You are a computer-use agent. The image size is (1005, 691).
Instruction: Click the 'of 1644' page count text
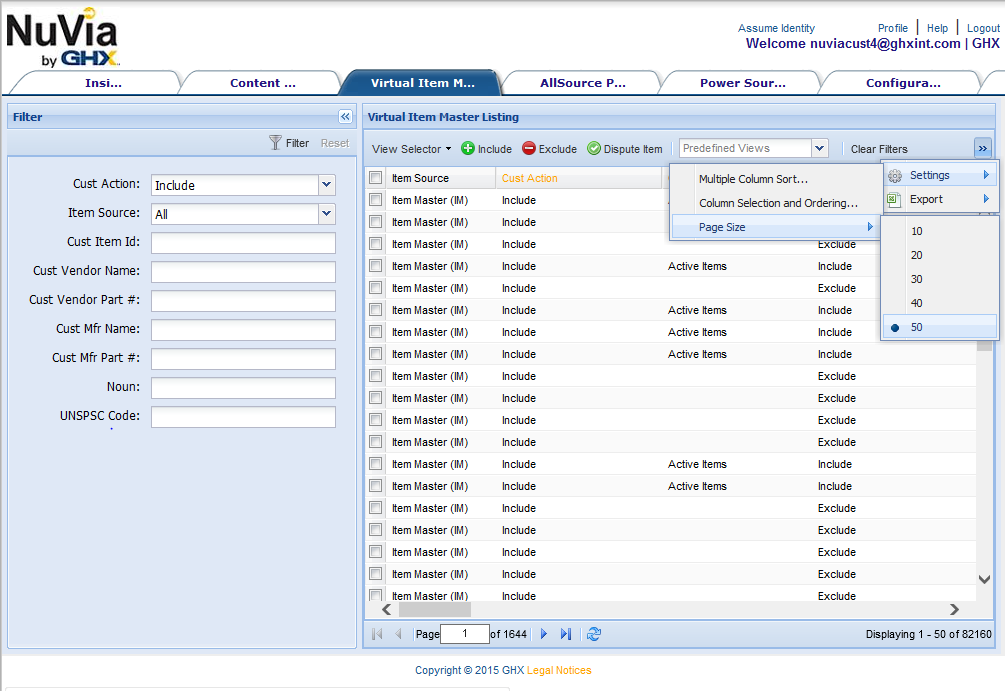click(508, 634)
